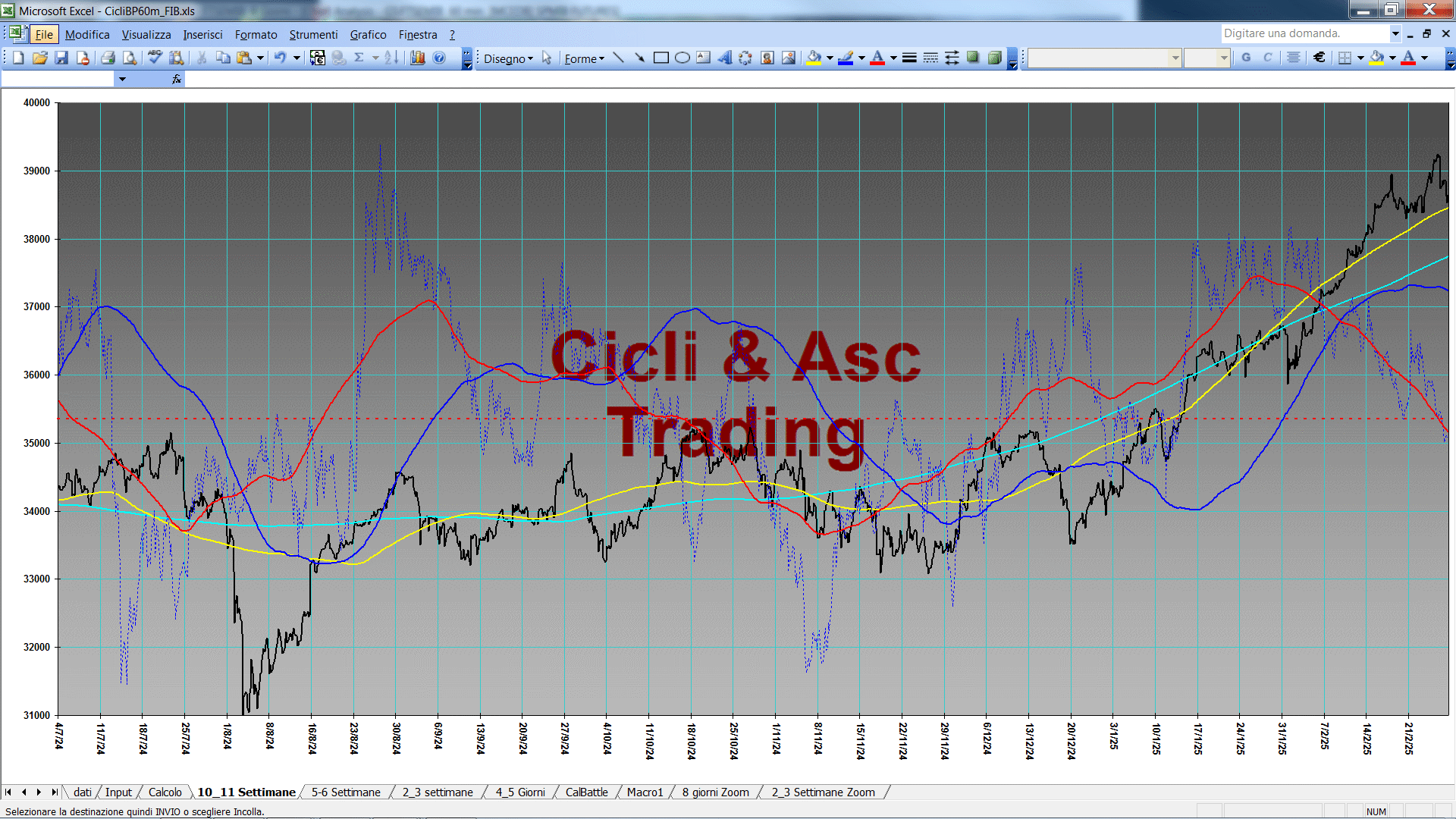1456x819 pixels.
Task: Open the Modifica menu
Action: 87,34
